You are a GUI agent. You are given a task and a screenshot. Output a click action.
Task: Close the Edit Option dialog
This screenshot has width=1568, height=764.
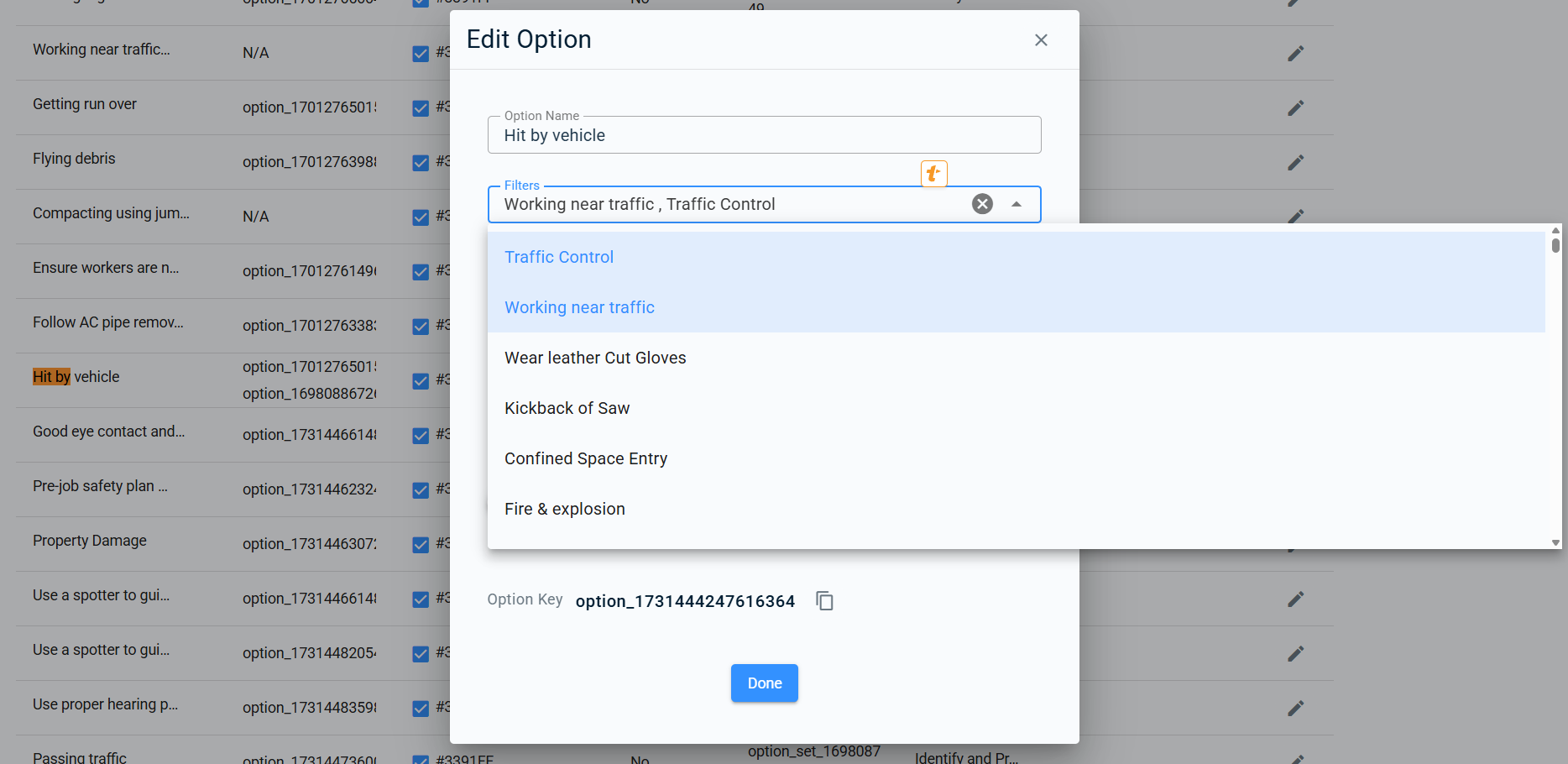point(1041,40)
